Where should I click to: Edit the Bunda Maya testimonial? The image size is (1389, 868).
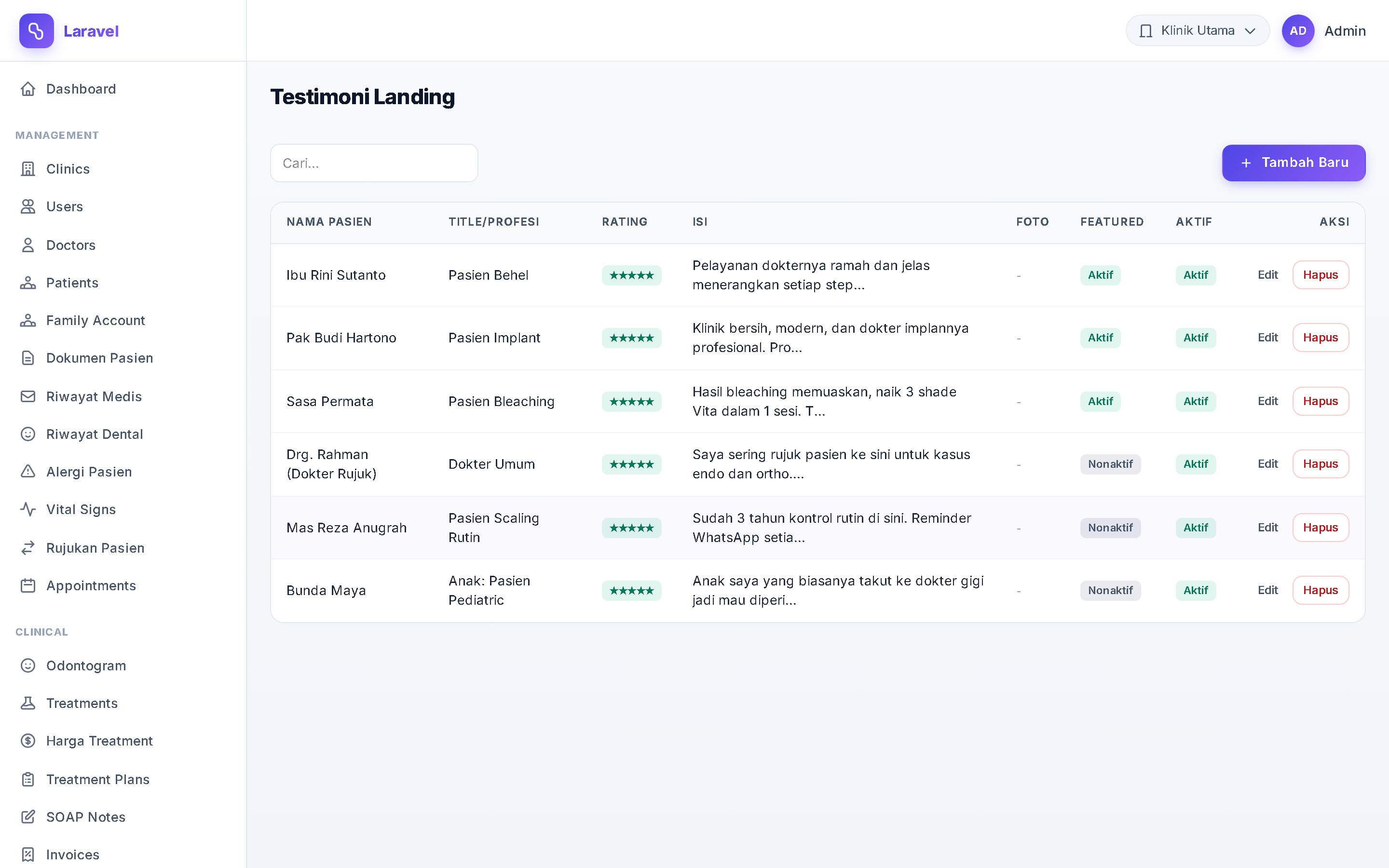1267,590
